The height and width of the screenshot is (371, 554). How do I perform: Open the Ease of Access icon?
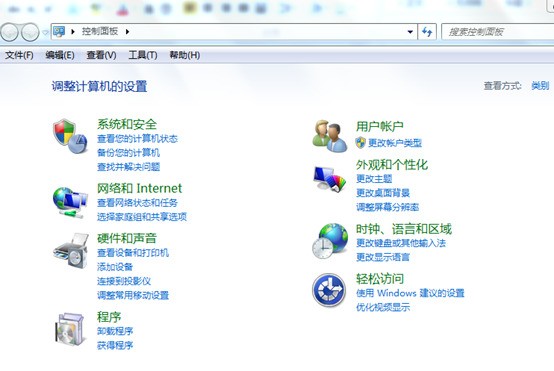pos(329,290)
